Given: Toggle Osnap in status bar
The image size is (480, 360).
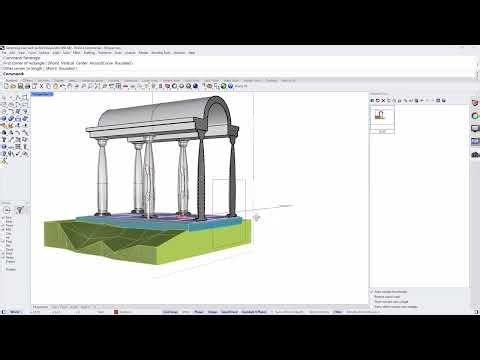Looking at the screenshot, I should [x=213, y=312].
